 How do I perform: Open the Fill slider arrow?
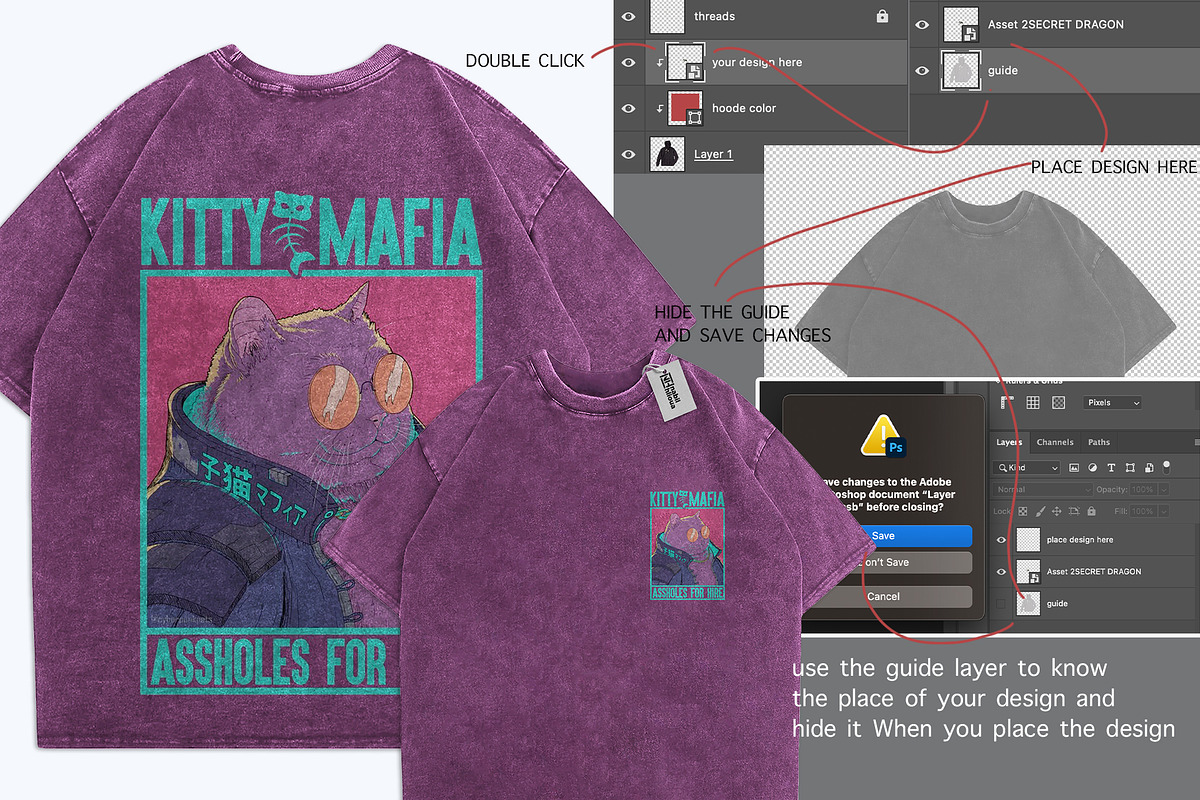1164,511
